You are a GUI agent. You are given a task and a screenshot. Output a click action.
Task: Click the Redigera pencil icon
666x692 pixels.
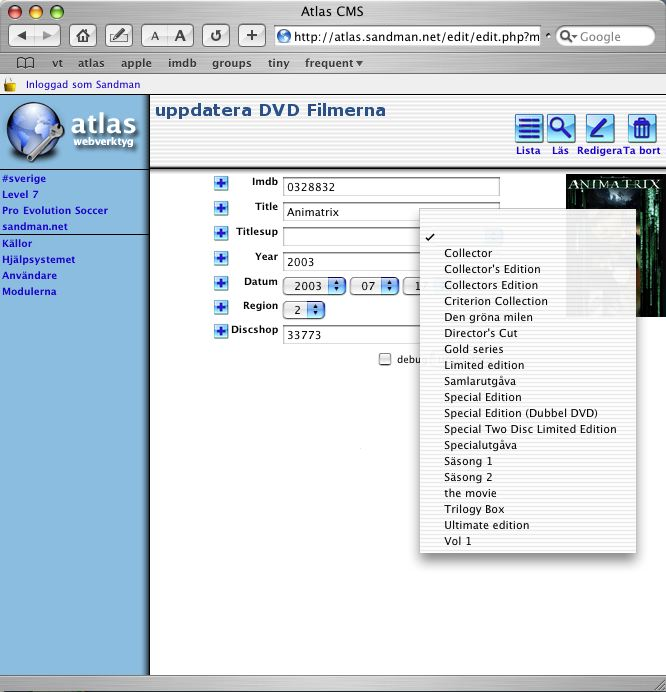[x=599, y=129]
